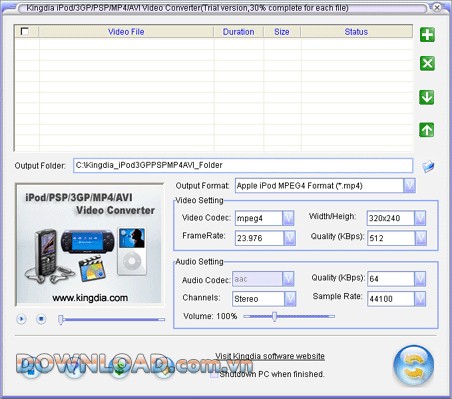This screenshot has width=452, height=399.
Task: Expand the audio Quality (KBps) 64 dropdown
Action: coord(420,279)
